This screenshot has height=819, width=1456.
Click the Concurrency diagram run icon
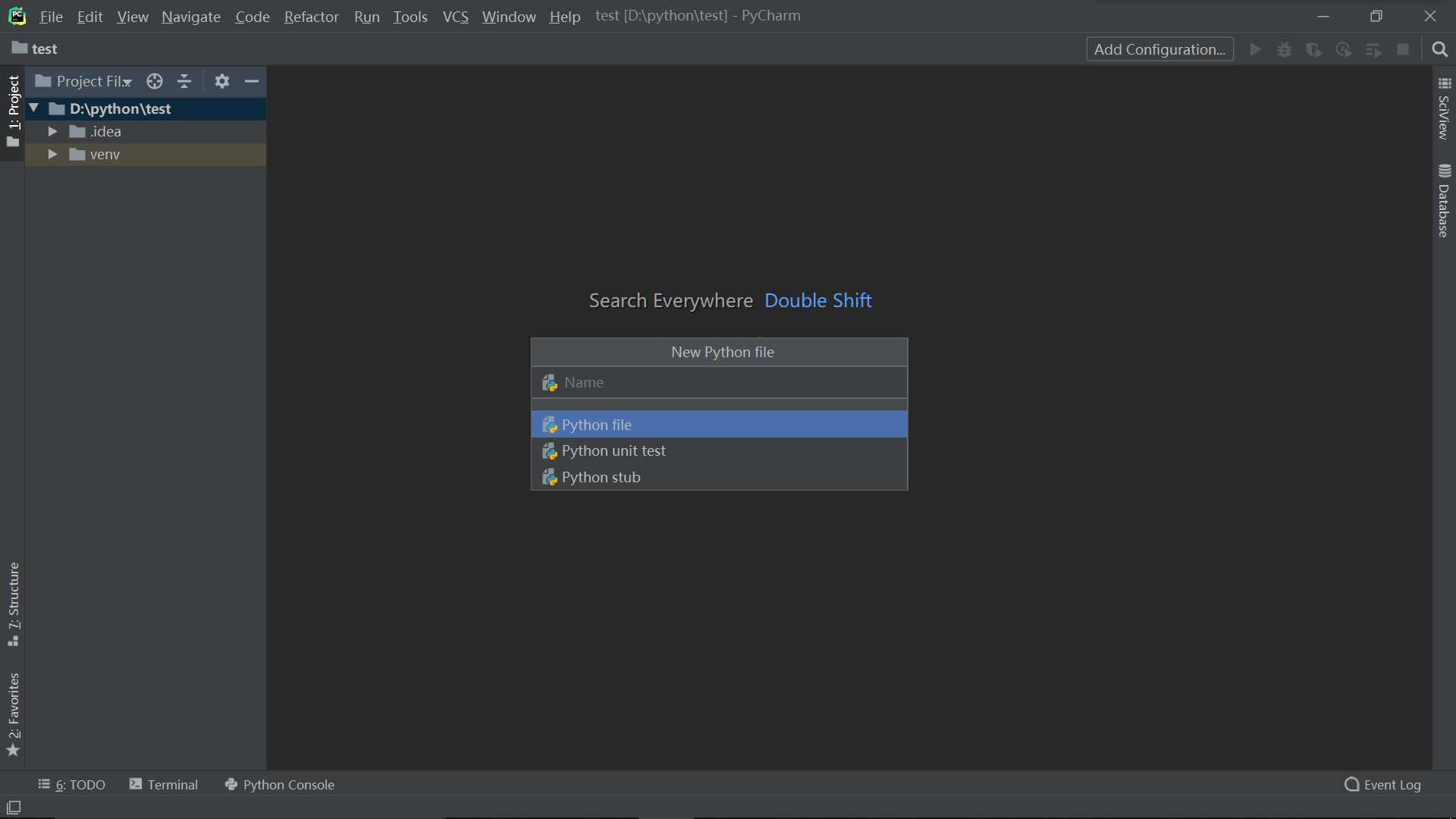coord(1373,49)
